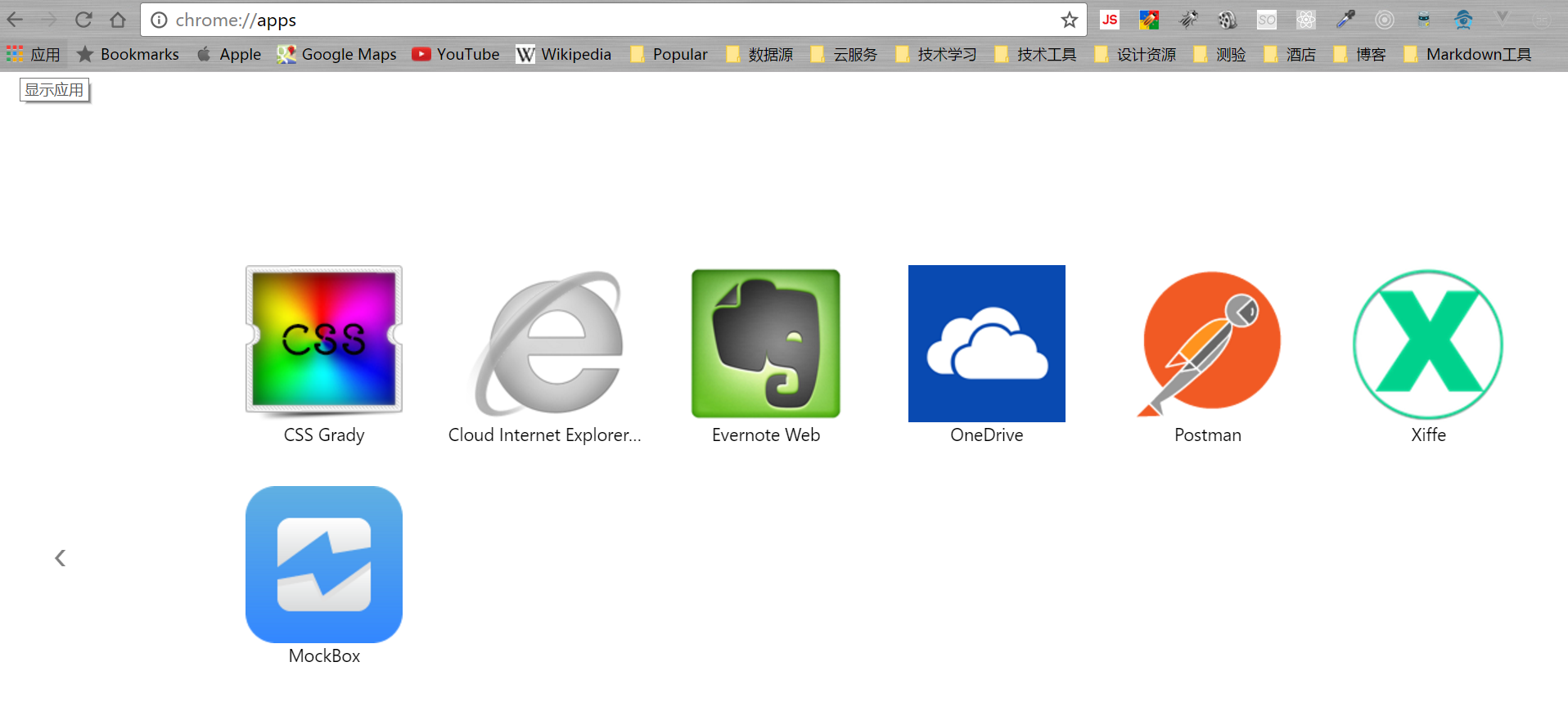The width and height of the screenshot is (1568, 725).
Task: Click the MockBox label text
Action: (x=324, y=656)
